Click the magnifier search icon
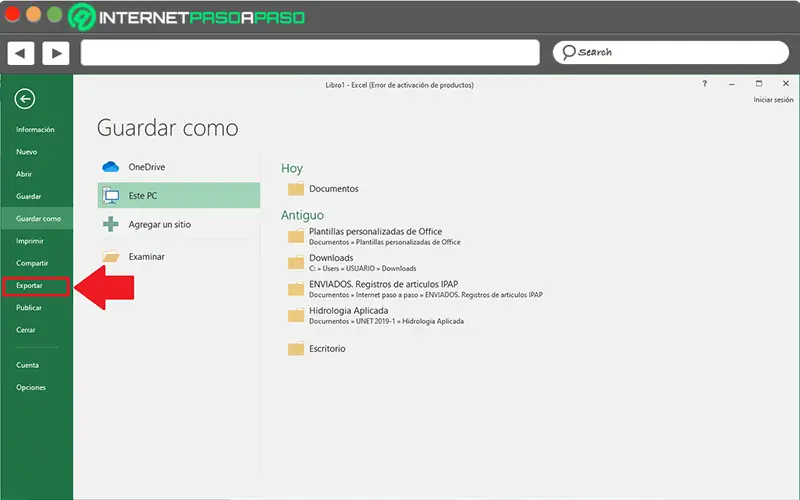The image size is (800, 500). pos(568,52)
